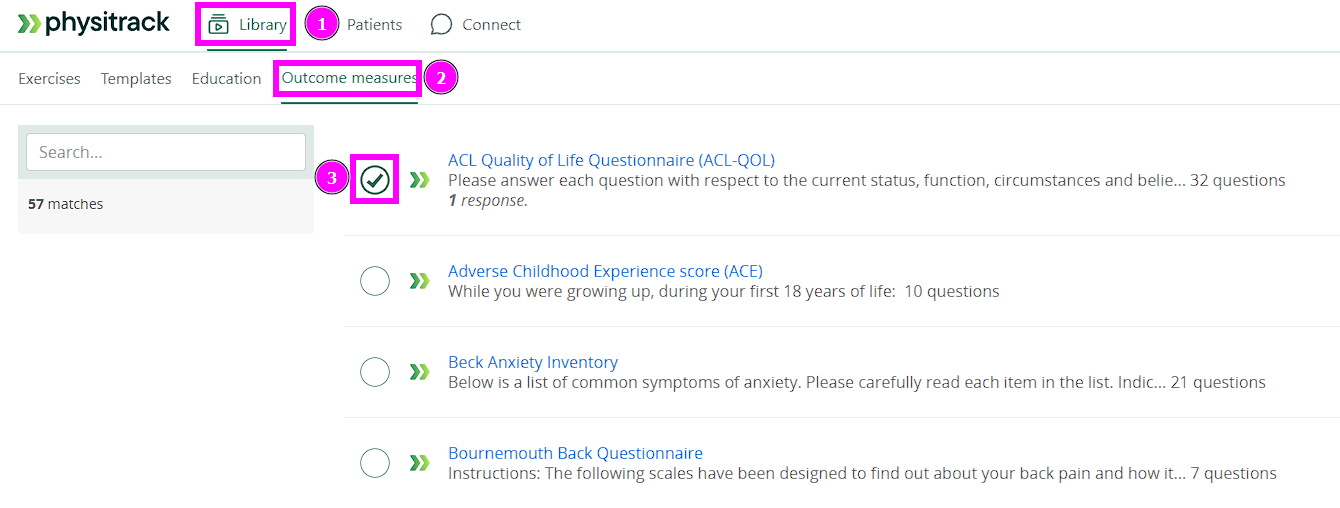
Task: Click the outcome measures Search field
Action: (166, 152)
